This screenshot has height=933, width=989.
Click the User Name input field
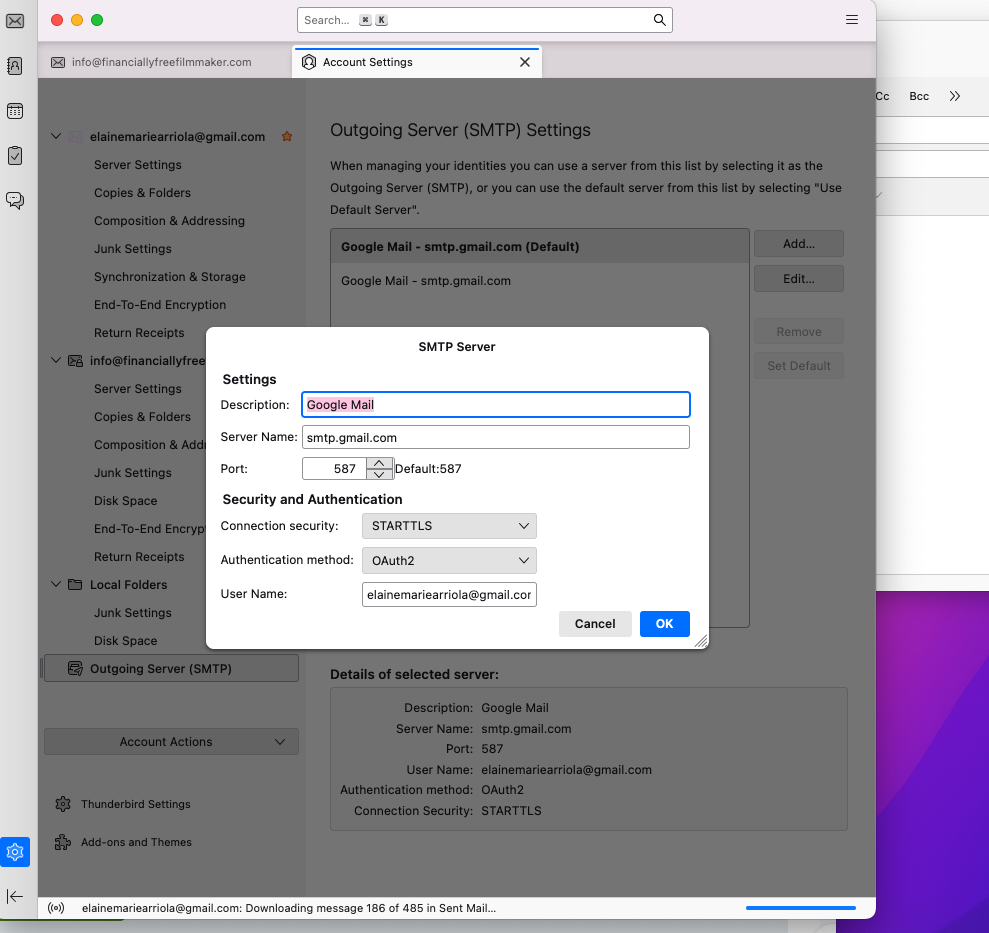449,594
